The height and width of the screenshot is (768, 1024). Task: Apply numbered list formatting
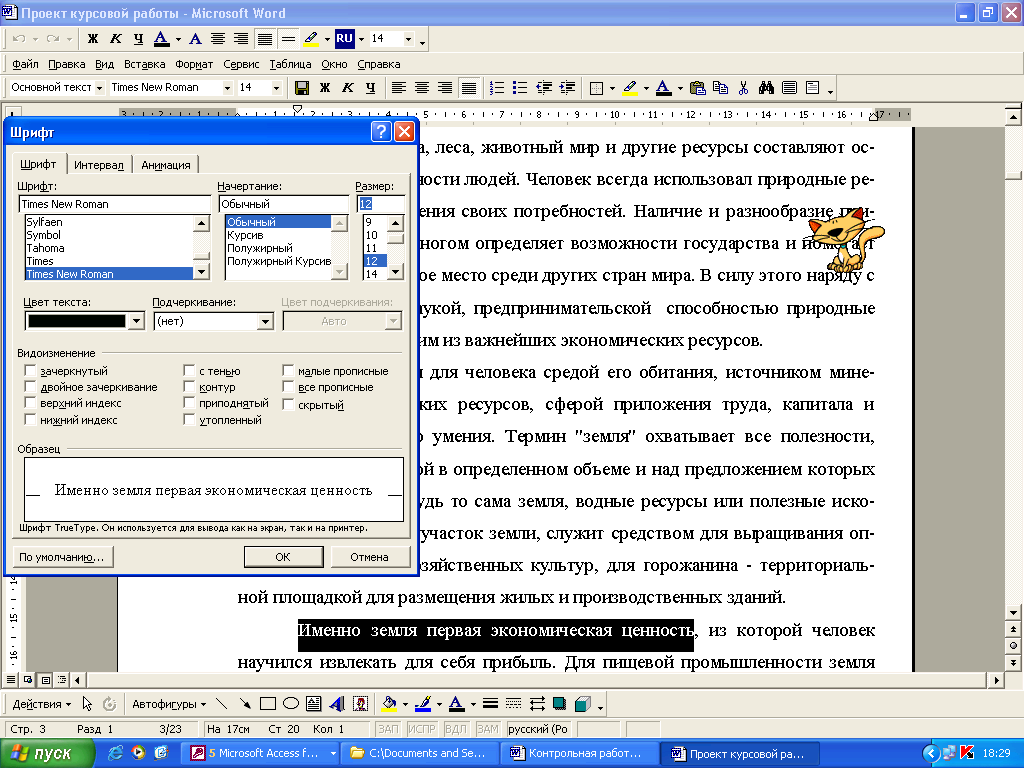pos(497,88)
